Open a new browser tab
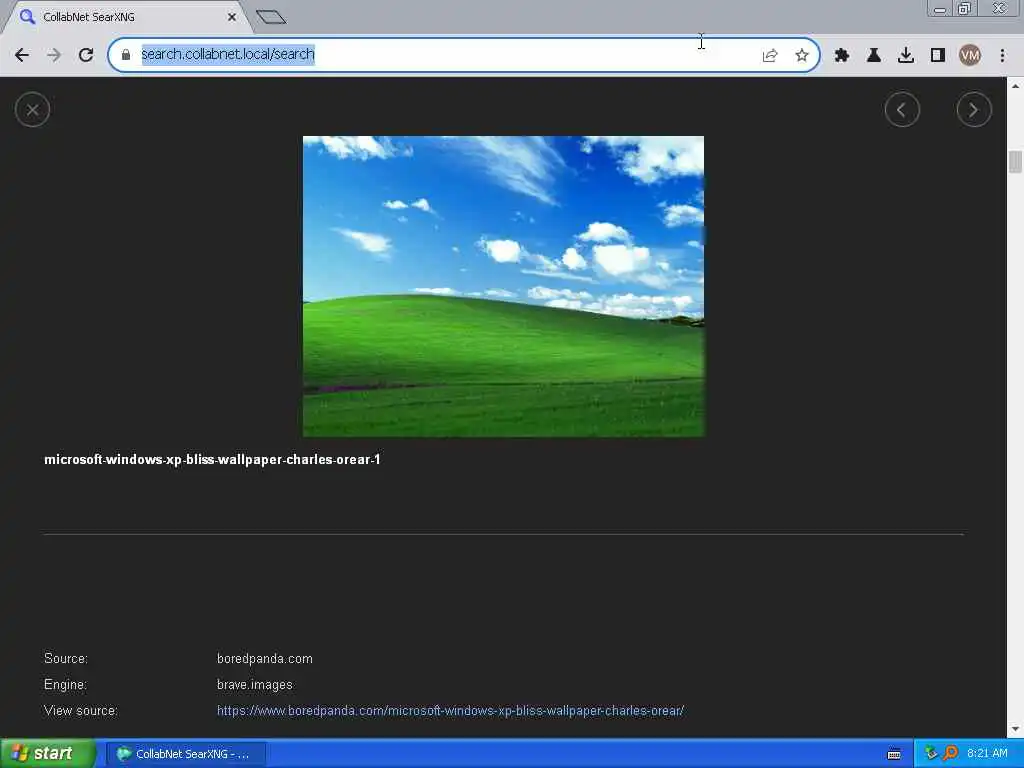This screenshot has height=768, width=1024. pyautogui.click(x=271, y=18)
